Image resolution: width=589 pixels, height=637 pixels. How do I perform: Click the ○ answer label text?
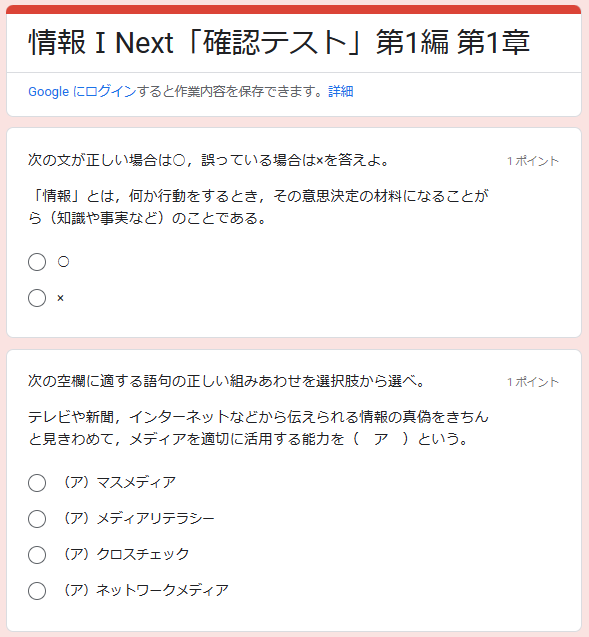click(x=63, y=262)
